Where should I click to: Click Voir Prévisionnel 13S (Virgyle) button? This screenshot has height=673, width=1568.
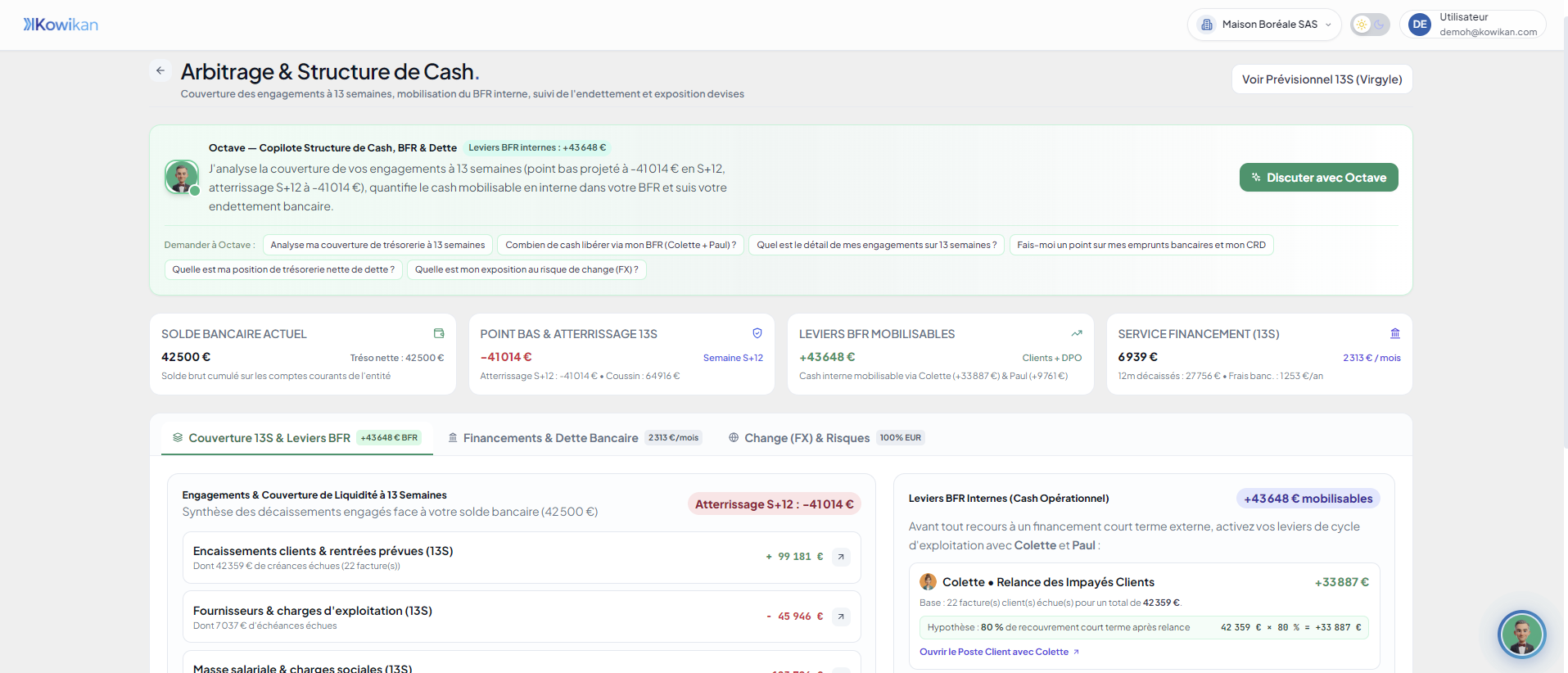(1322, 79)
